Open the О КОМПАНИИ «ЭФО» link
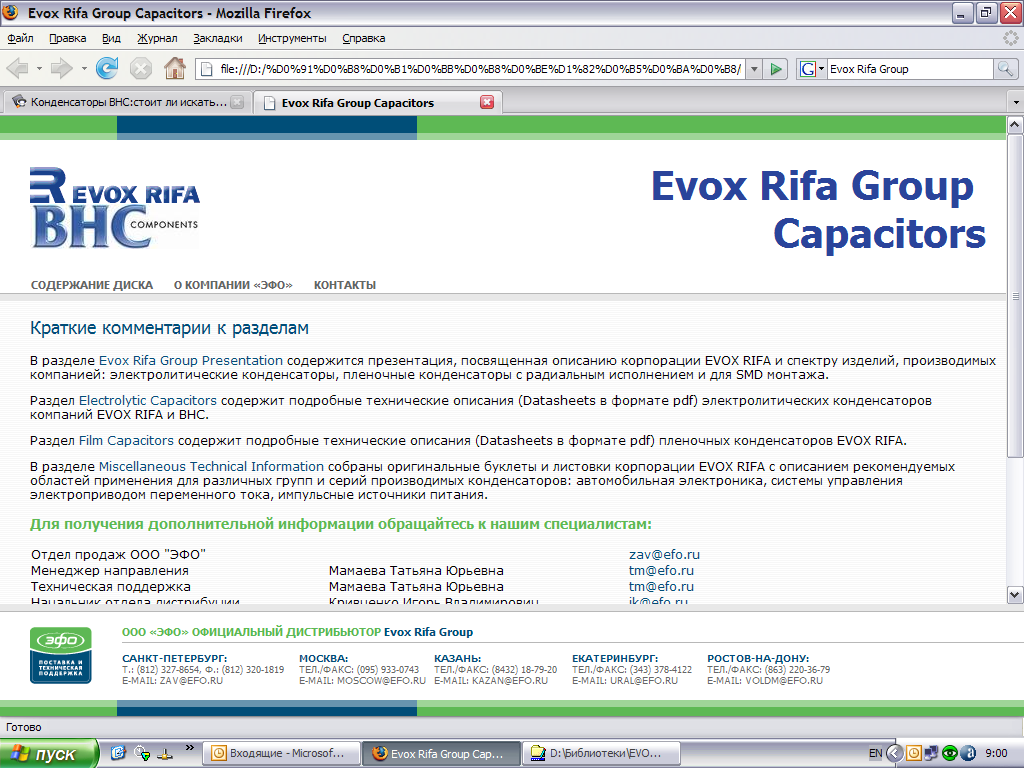 pyautogui.click(x=233, y=285)
